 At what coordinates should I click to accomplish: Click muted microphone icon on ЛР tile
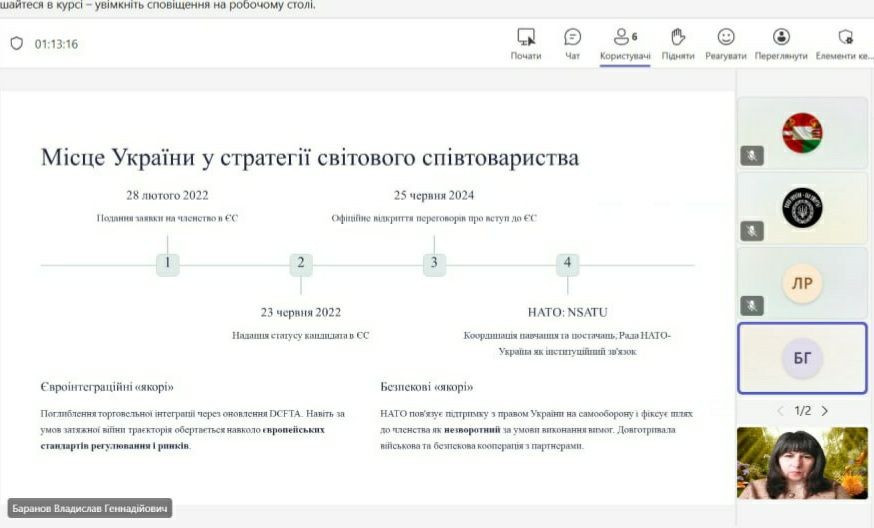point(752,305)
